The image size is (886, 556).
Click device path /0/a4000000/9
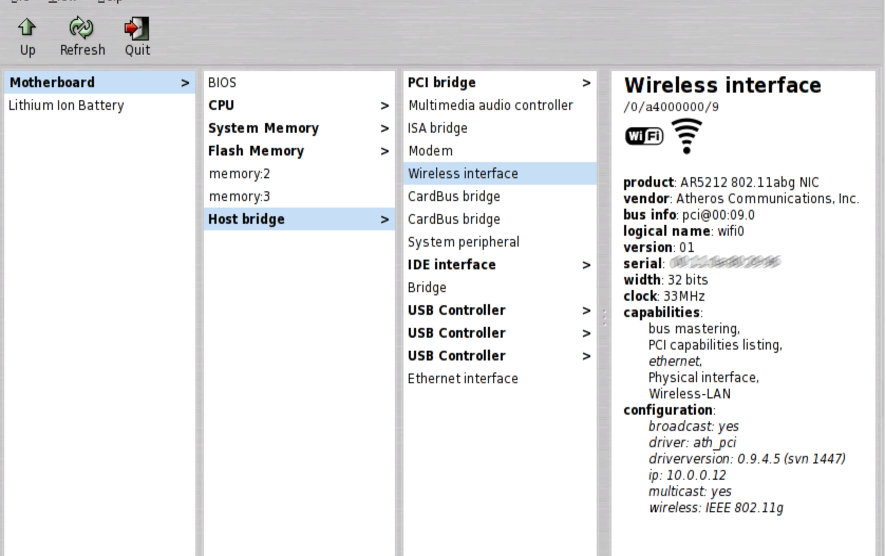(x=671, y=107)
